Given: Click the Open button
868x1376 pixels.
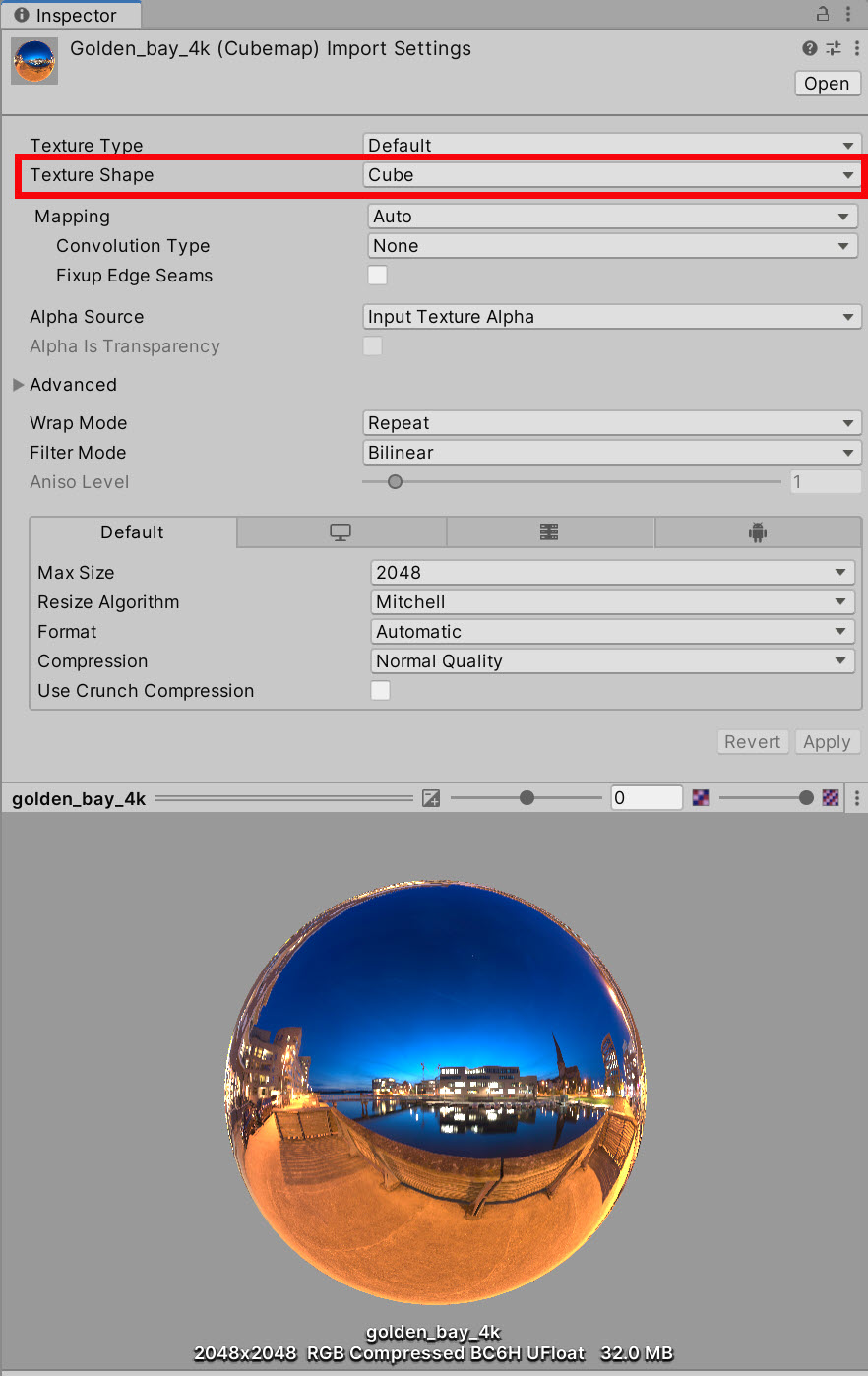Looking at the screenshot, I should click(x=828, y=84).
